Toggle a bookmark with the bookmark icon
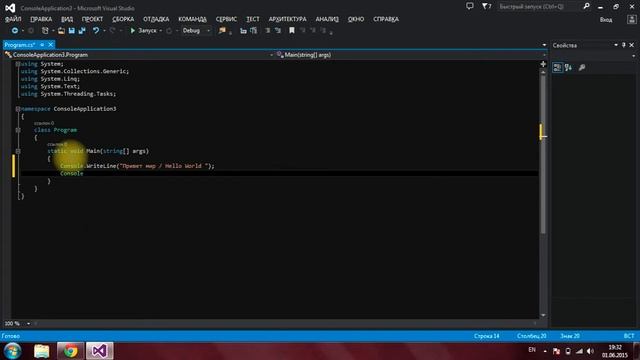The height and width of the screenshot is (360, 640). tap(292, 31)
